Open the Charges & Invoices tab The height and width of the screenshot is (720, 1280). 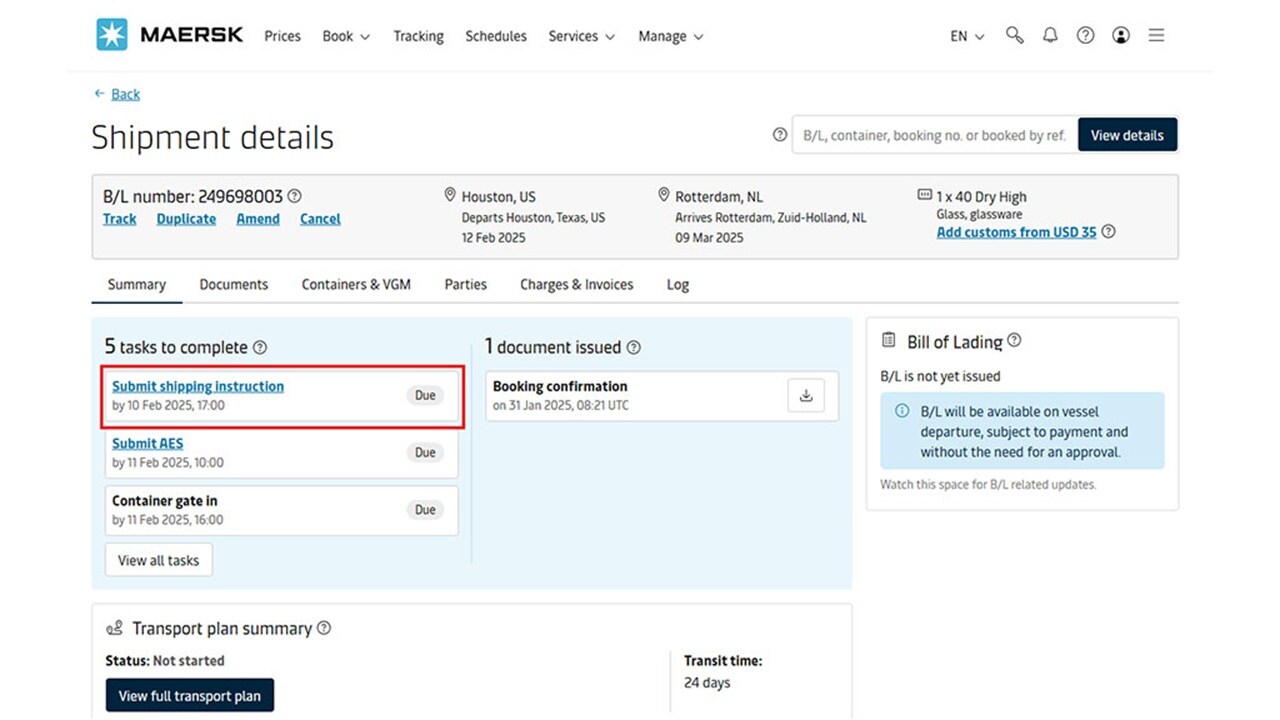click(576, 284)
